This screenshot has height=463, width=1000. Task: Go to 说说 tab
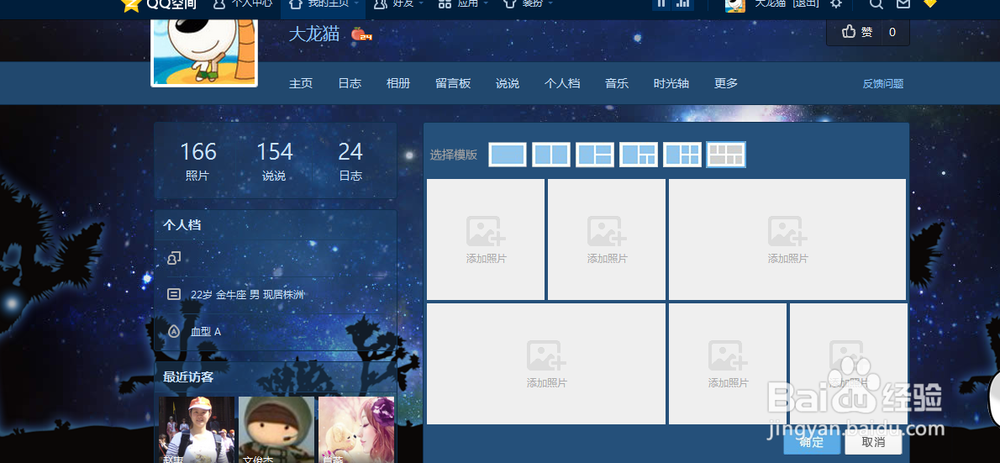[508, 84]
